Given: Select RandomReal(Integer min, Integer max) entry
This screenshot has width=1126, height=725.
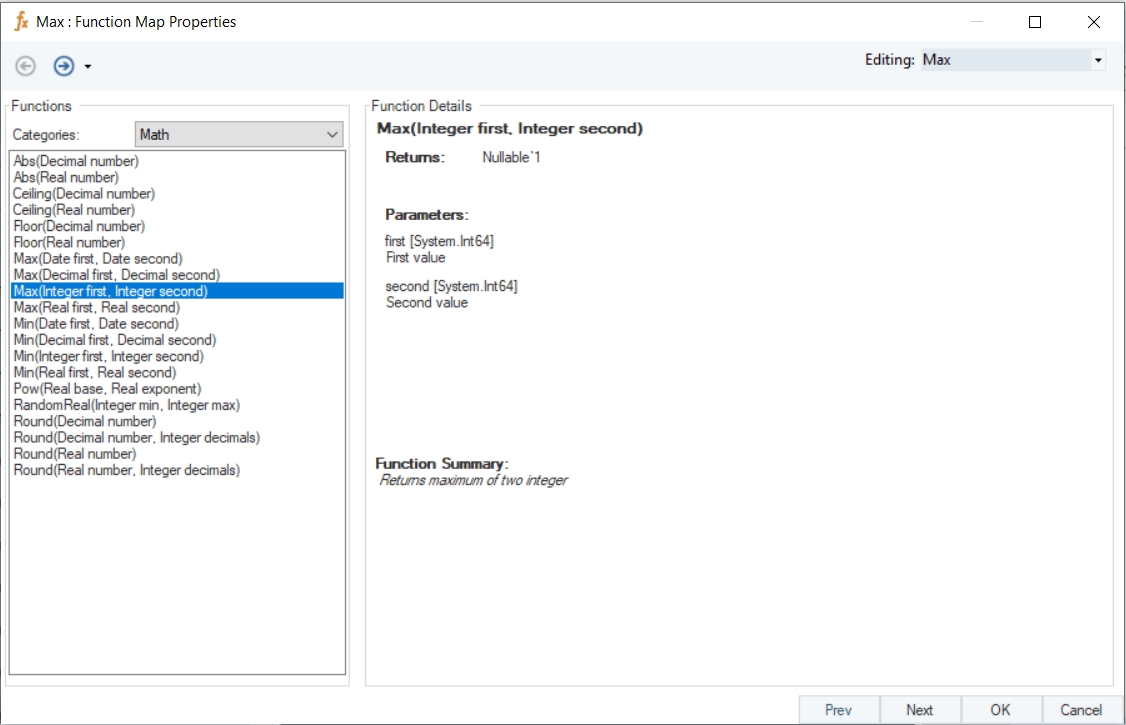Looking at the screenshot, I should point(126,405).
